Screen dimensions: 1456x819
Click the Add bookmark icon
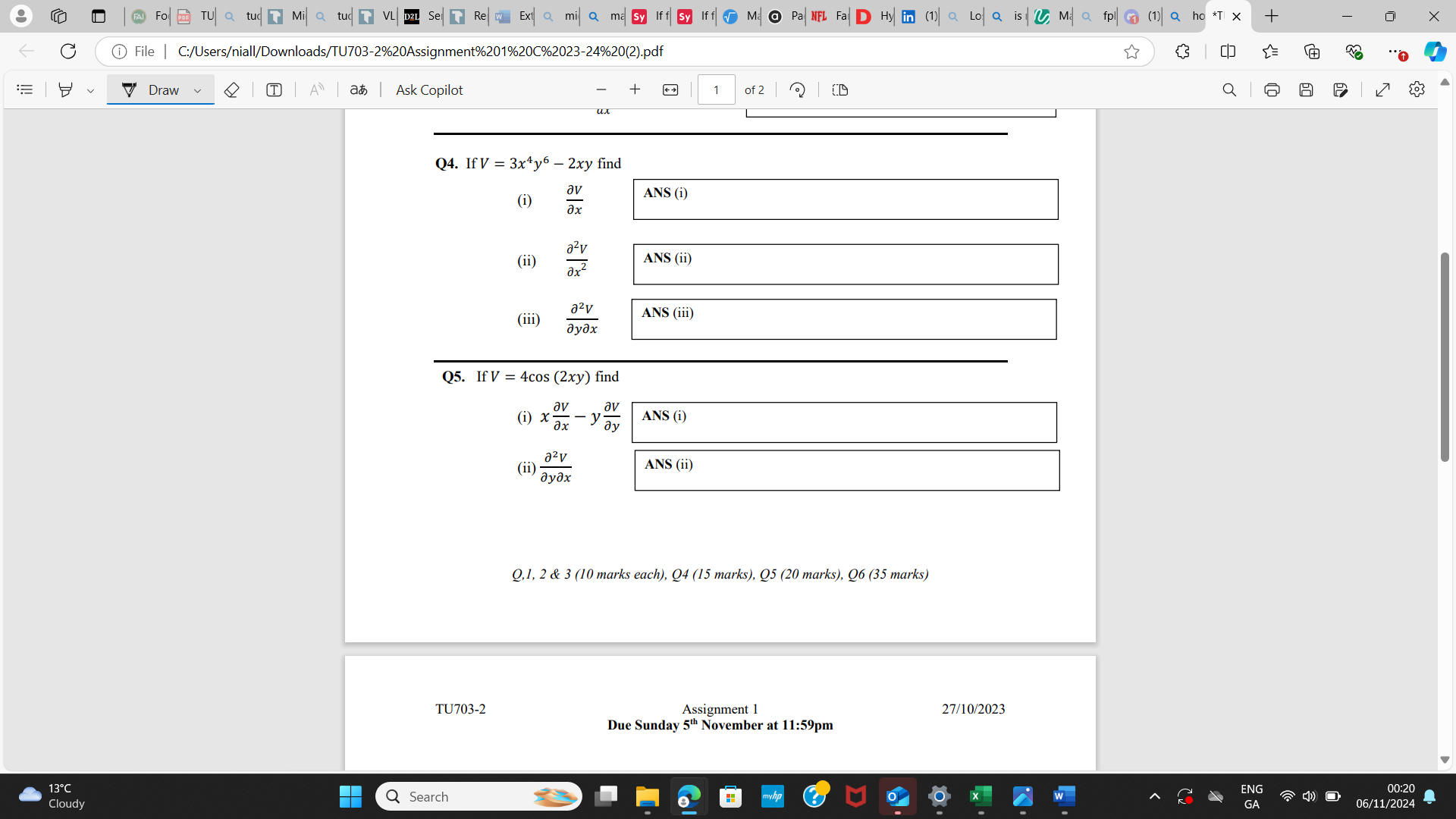(1131, 51)
